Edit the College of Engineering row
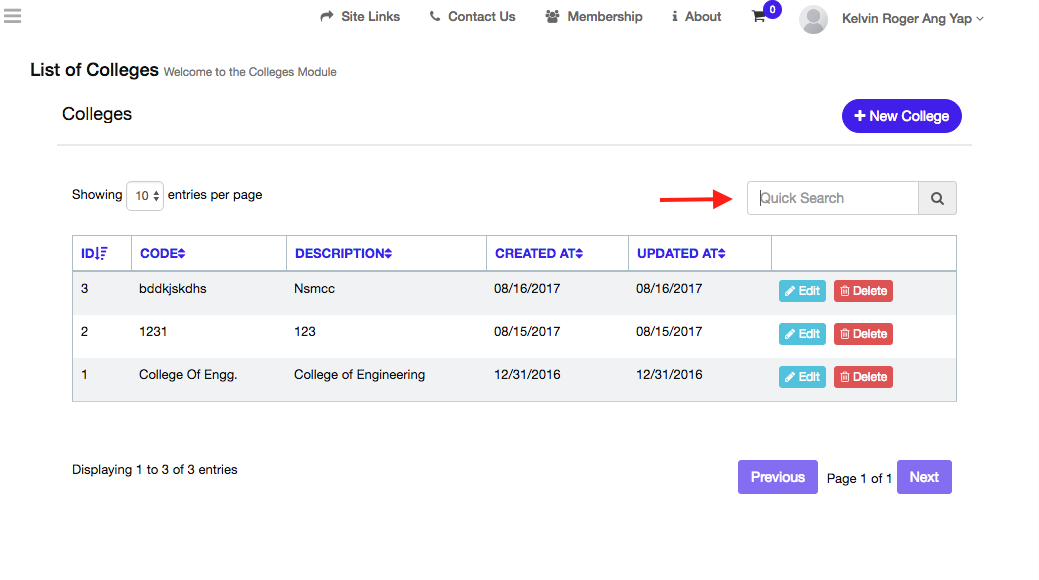1039x580 pixels. (802, 377)
